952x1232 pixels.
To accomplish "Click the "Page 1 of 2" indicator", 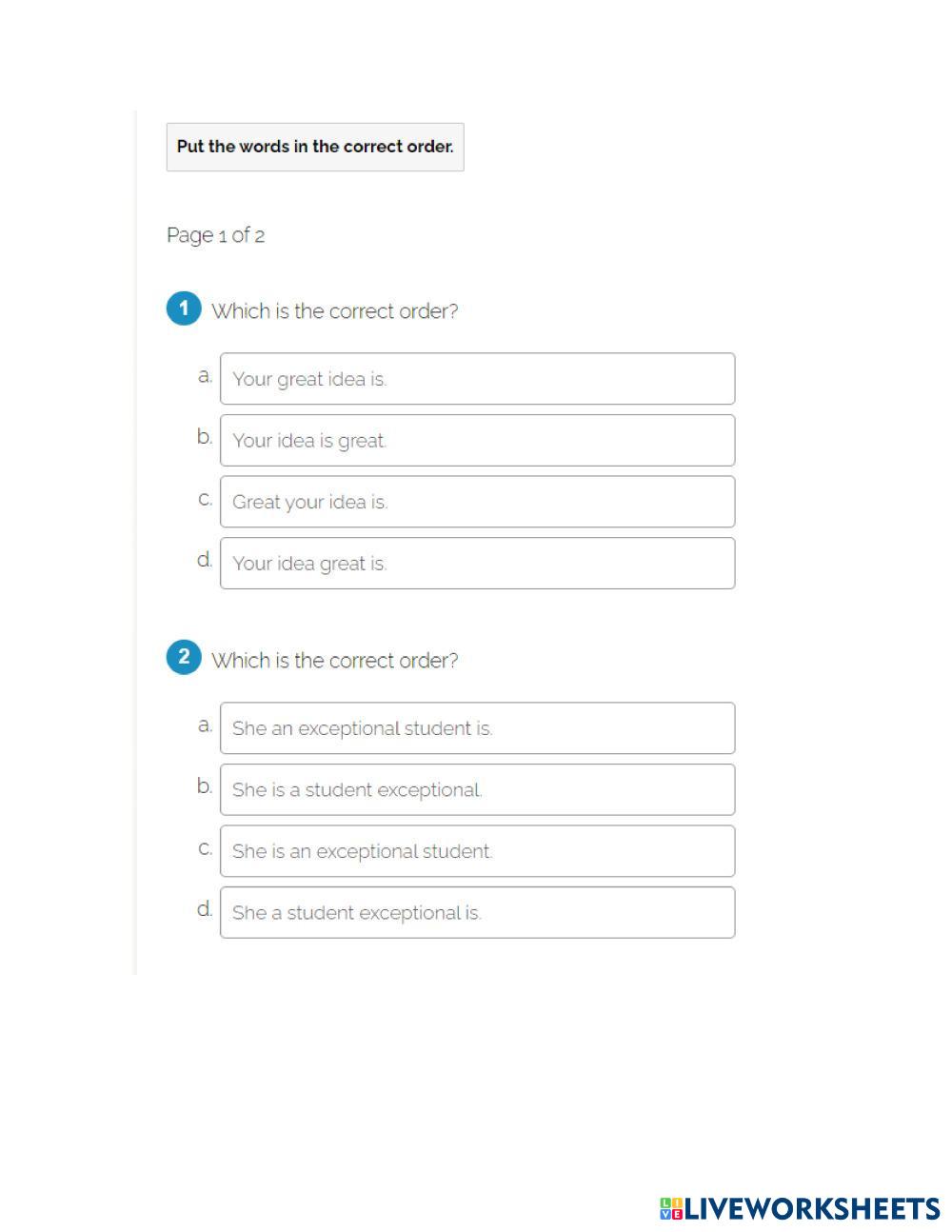I will pos(215,235).
